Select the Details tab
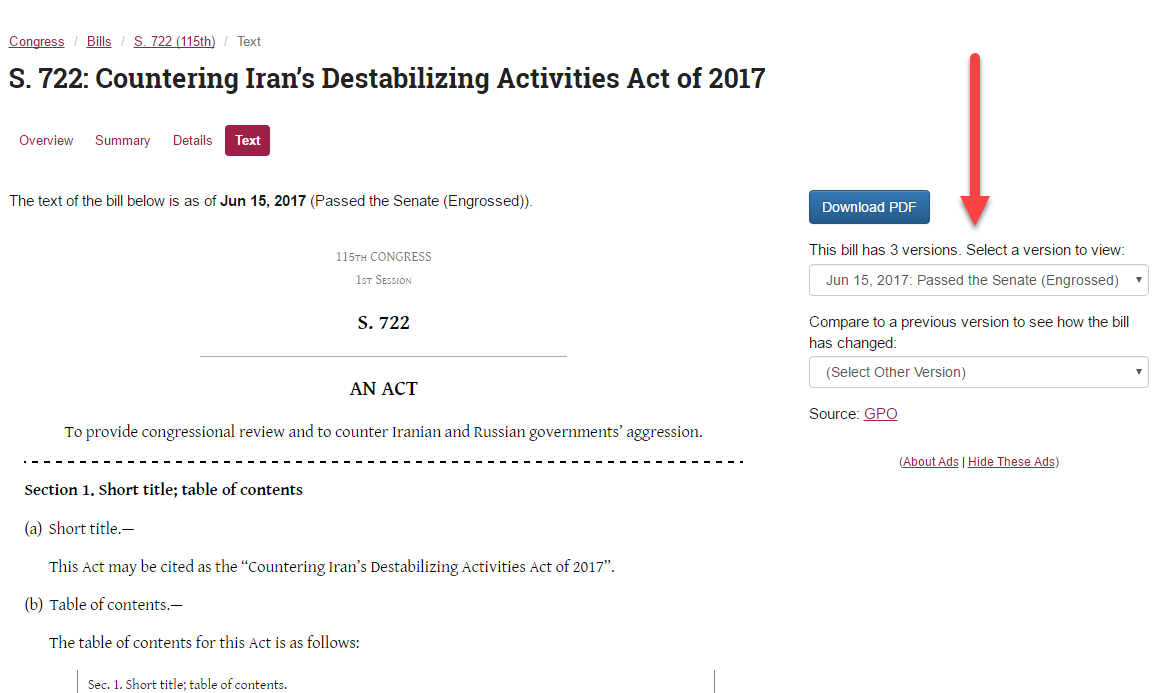Viewport: 1164px width, 693px height. click(x=192, y=141)
